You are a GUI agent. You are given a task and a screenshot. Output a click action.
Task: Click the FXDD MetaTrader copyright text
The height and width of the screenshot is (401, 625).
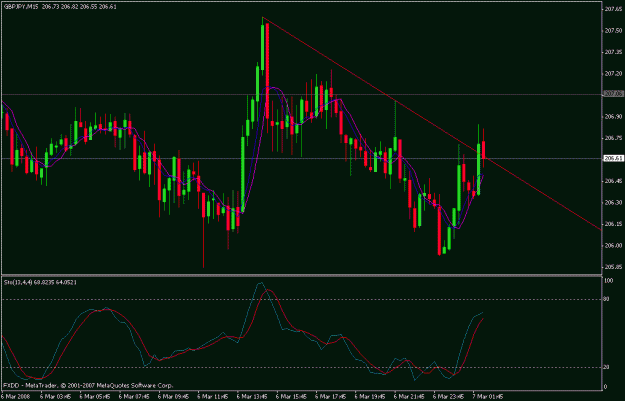(88, 385)
